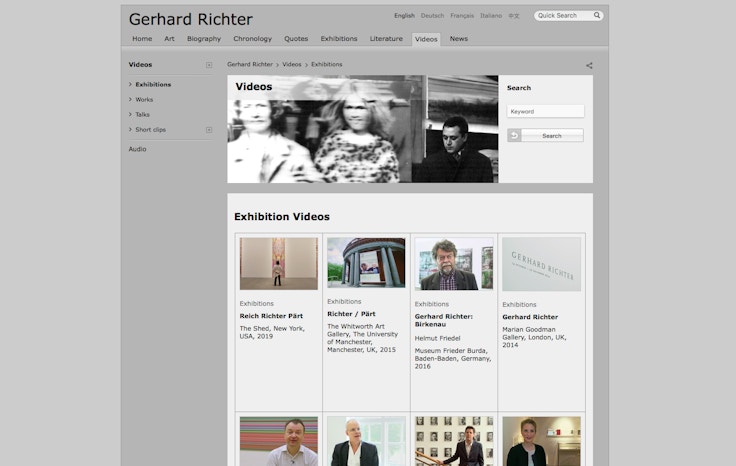The width and height of the screenshot is (736, 466).
Task: Go to the Literature tab
Action: tap(386, 39)
